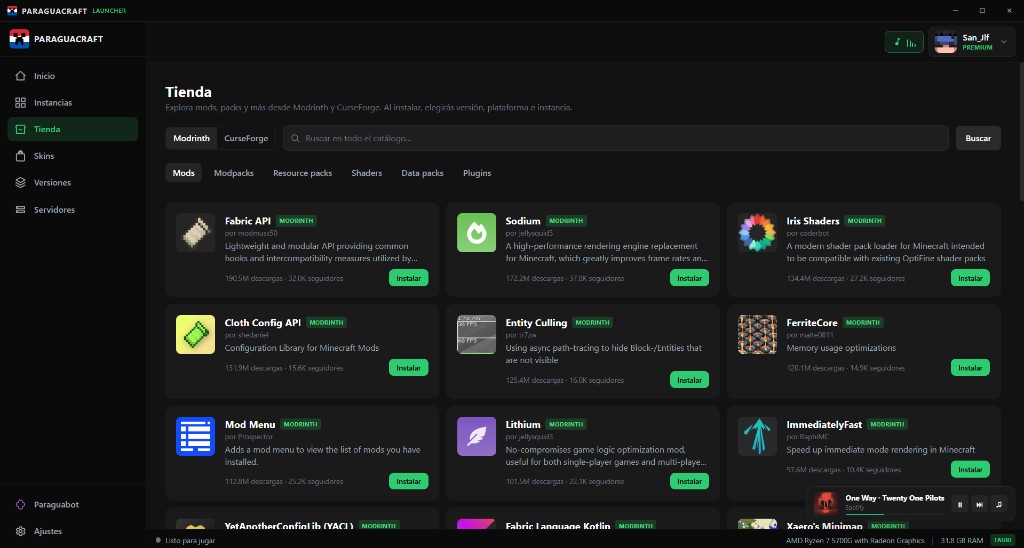Click the Fabric Language Kotlin title

point(558,526)
